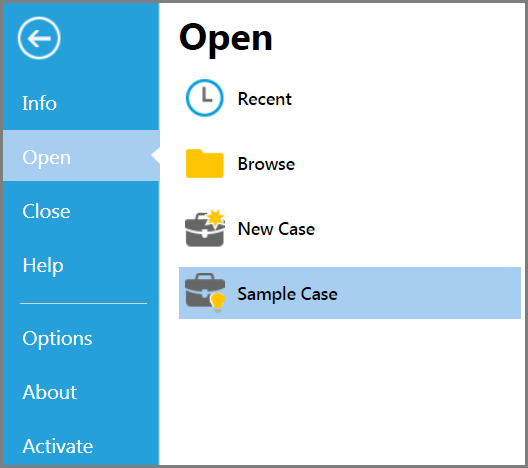The image size is (528, 468).
Task: Select Activate at the sidebar bottom
Action: coord(58,446)
